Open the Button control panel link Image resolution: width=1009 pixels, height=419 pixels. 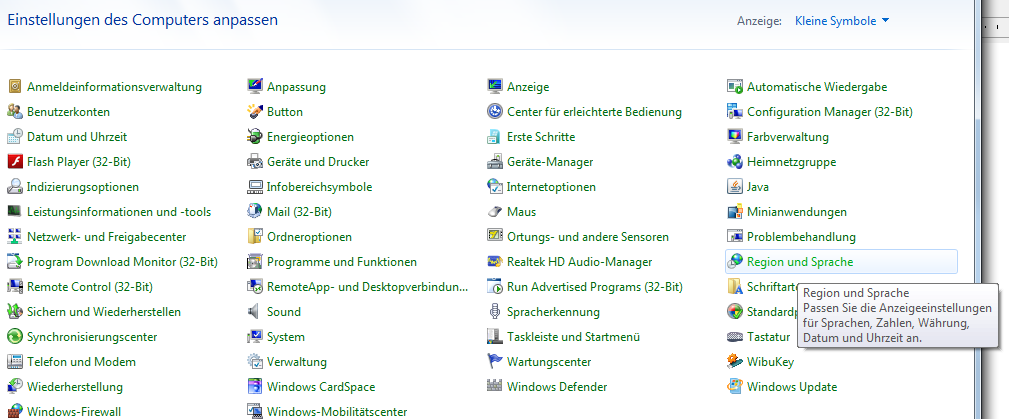tap(285, 111)
